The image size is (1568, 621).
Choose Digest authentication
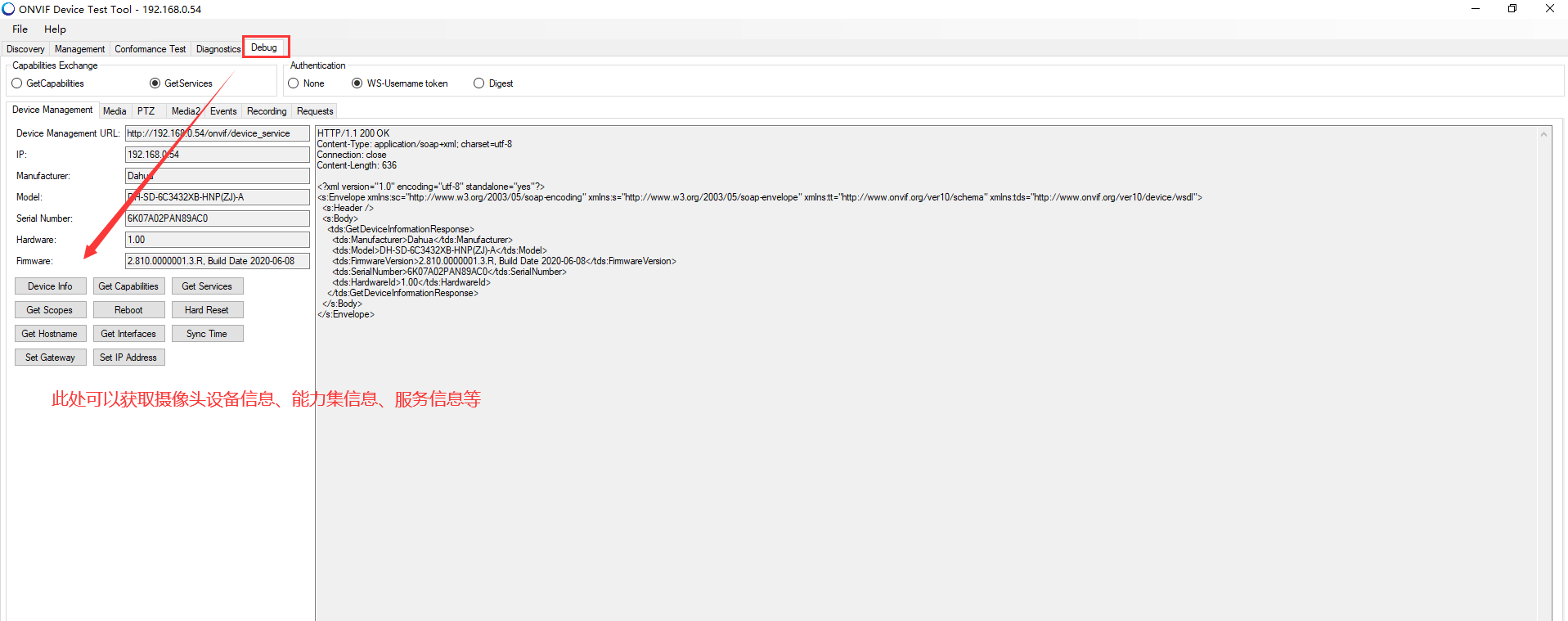(x=479, y=83)
